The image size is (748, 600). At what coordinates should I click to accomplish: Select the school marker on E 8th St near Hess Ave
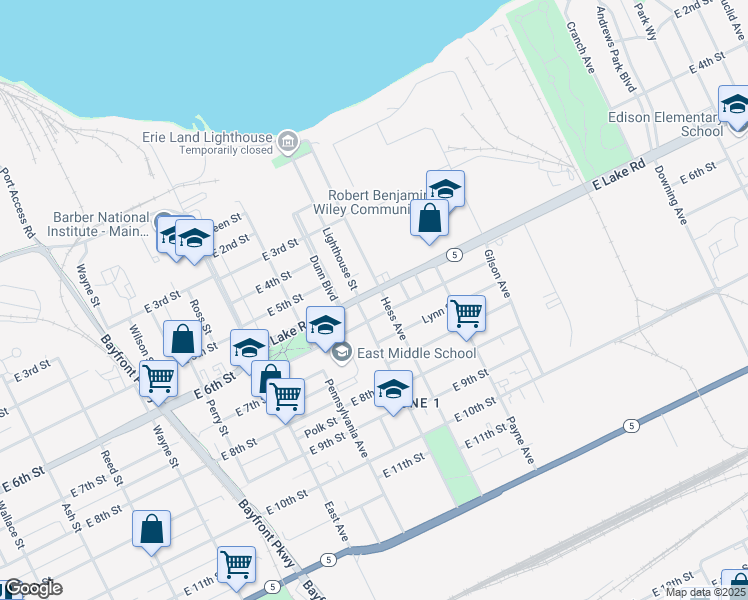coord(393,388)
